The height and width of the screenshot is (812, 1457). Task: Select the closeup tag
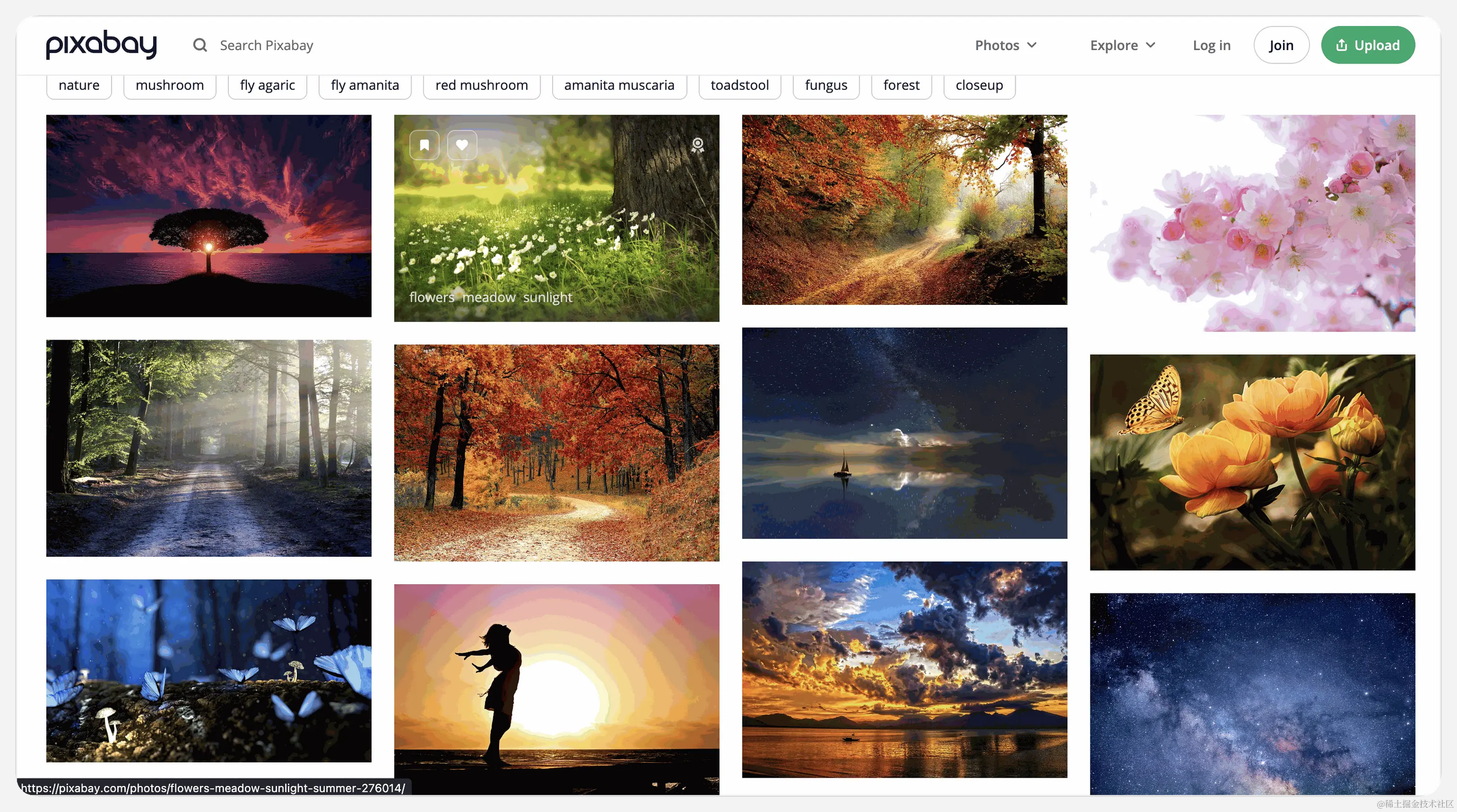[979, 85]
